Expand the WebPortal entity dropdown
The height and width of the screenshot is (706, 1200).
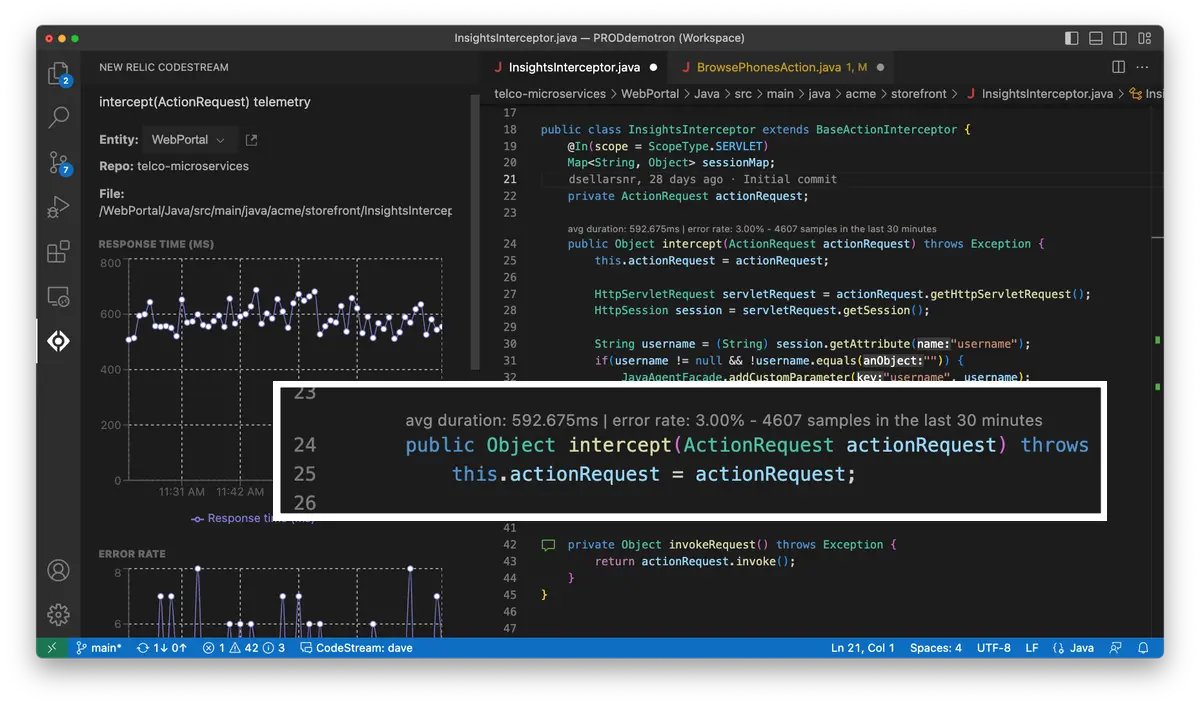[190, 140]
